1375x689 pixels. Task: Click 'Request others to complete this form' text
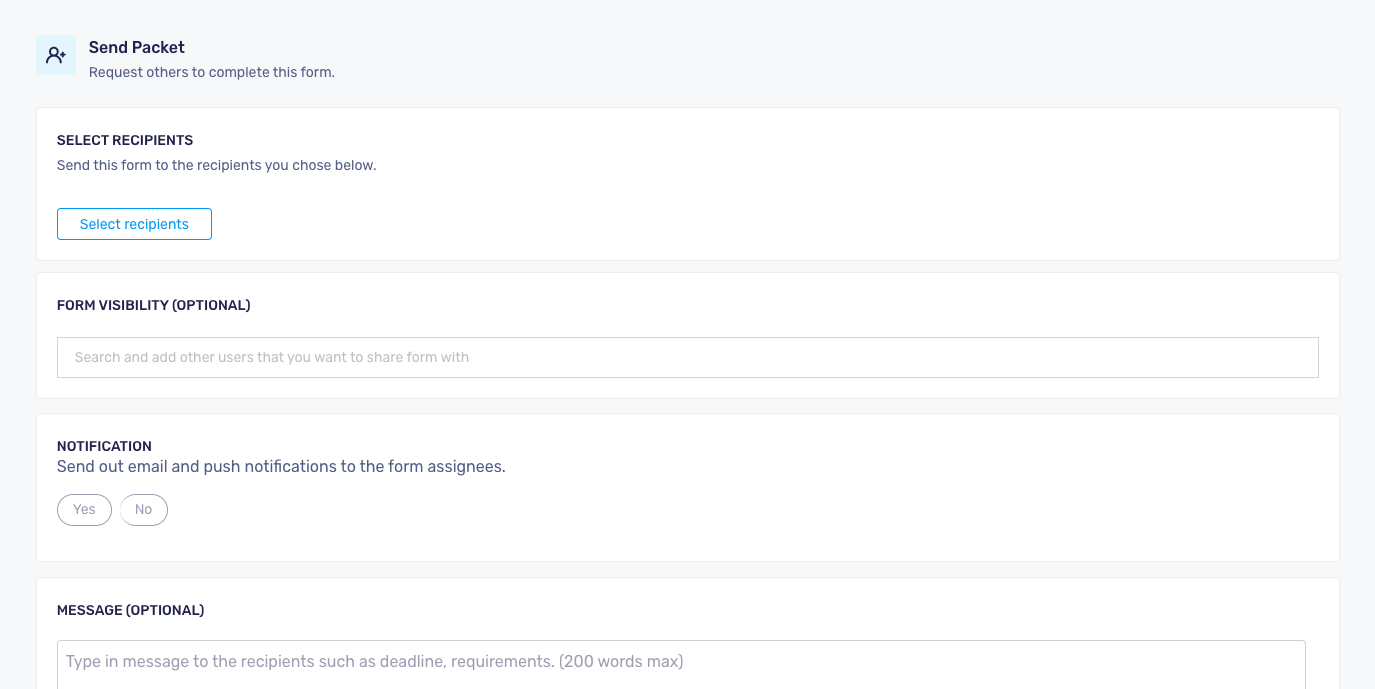[212, 72]
